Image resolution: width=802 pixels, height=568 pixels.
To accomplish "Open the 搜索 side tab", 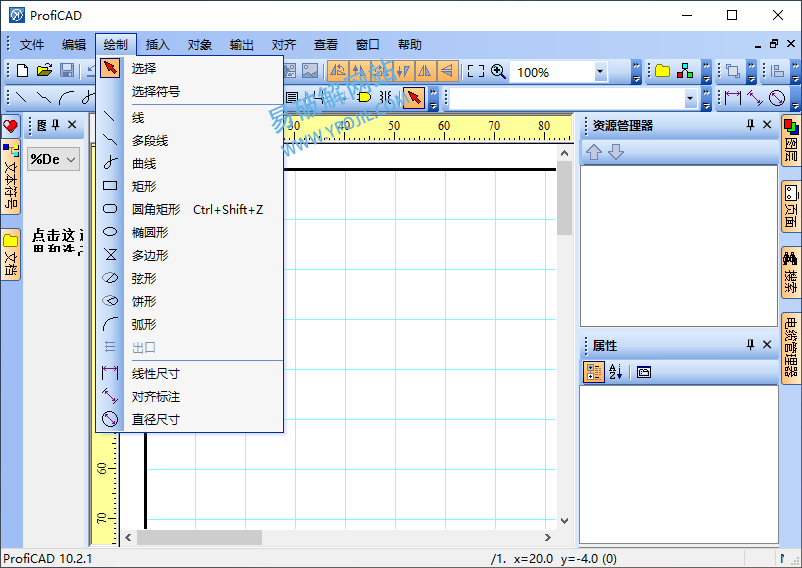I will click(790, 271).
